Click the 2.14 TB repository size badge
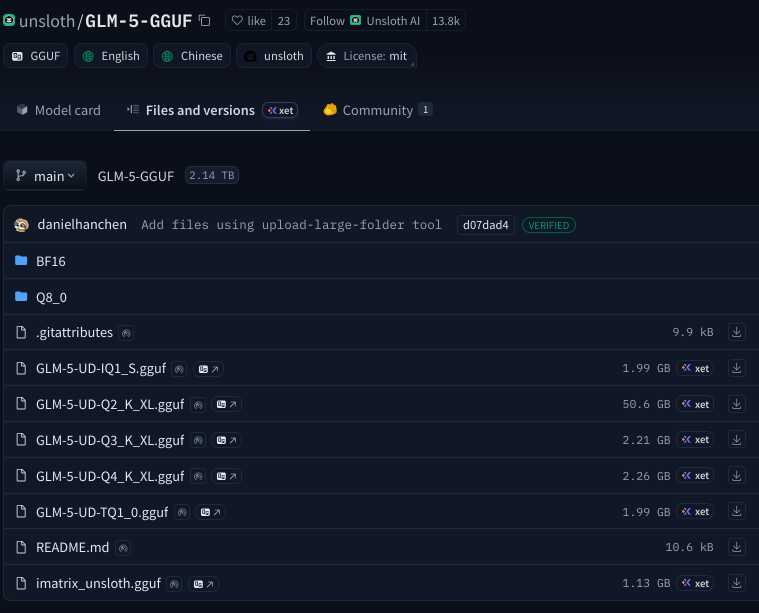This screenshot has width=759, height=613. coord(212,175)
